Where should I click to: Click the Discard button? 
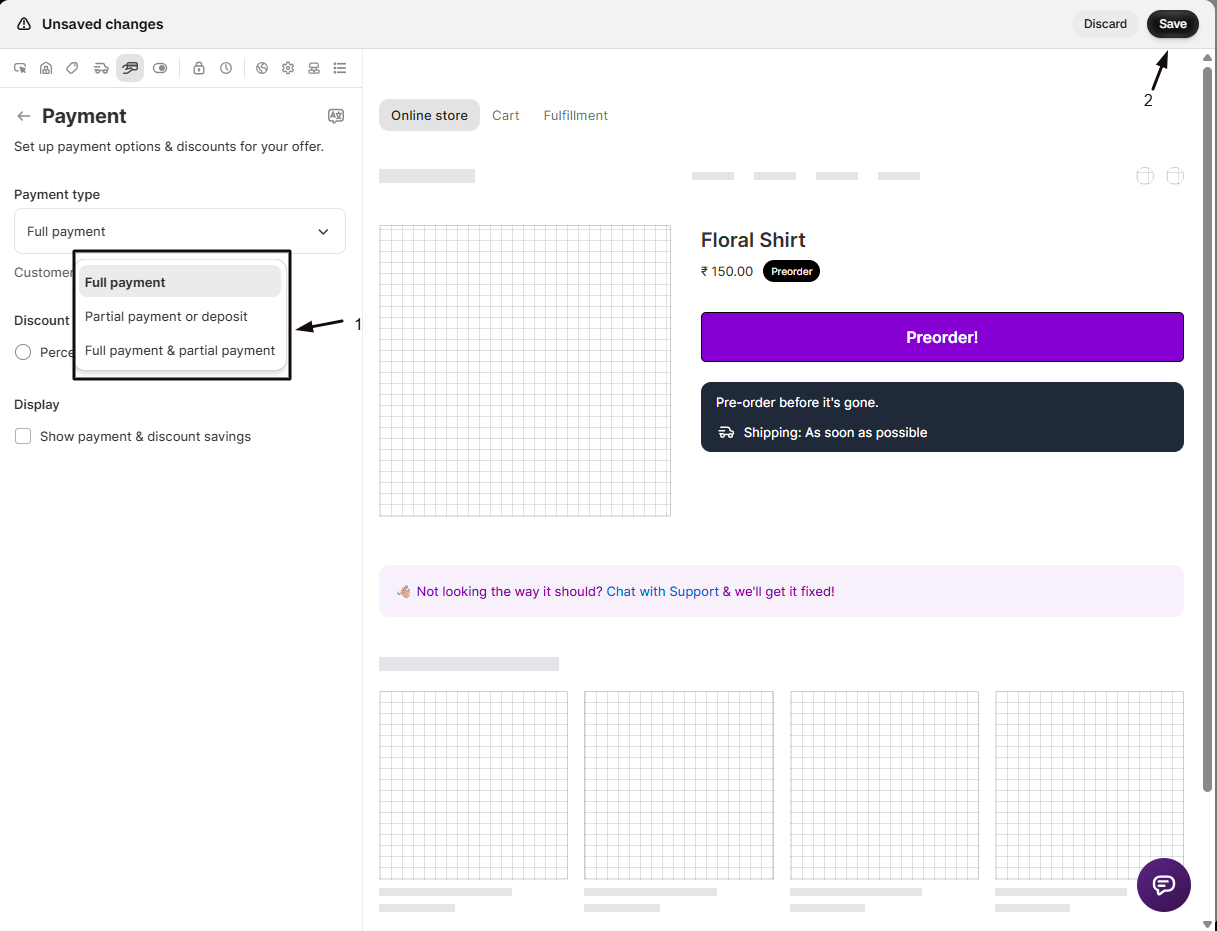(1105, 24)
